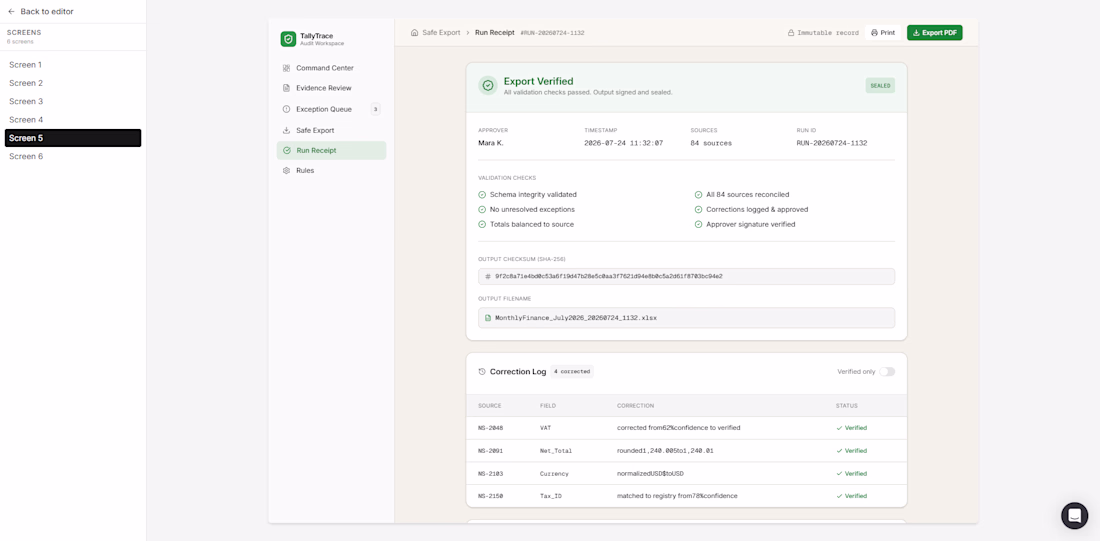Click the Exception Queue alert icon

click(x=286, y=109)
